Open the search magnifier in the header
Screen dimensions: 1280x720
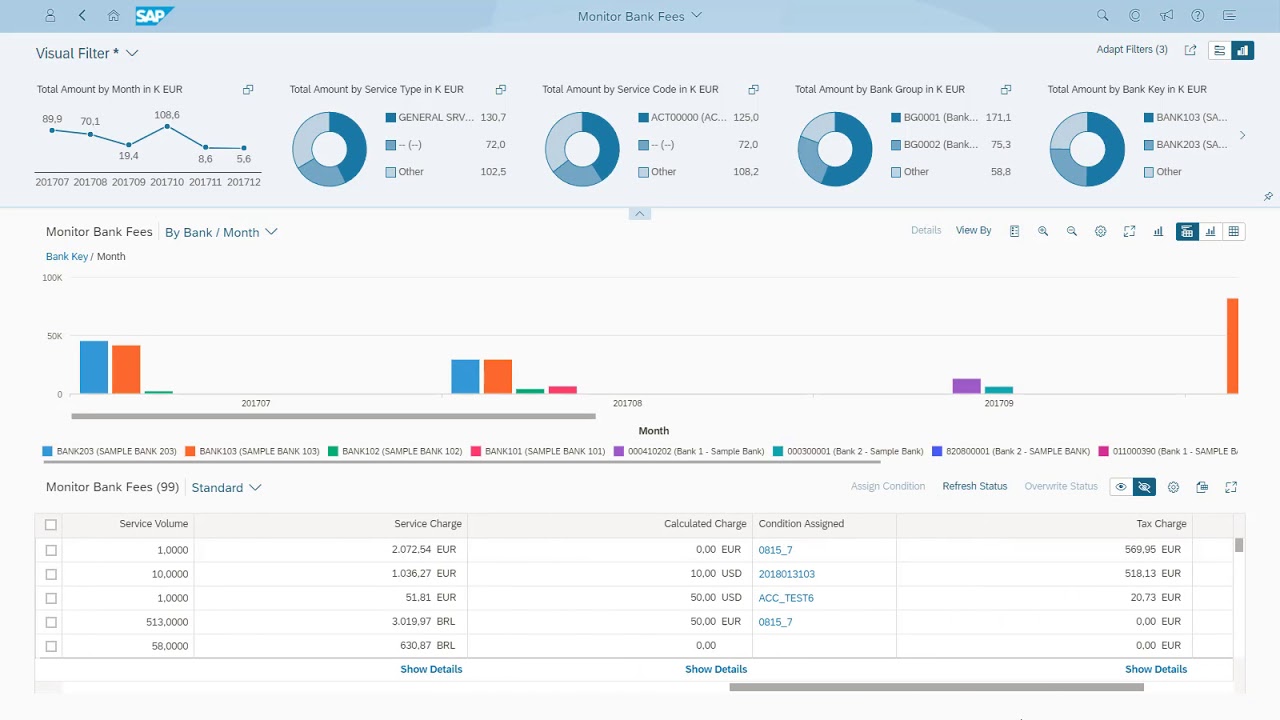coord(1102,16)
